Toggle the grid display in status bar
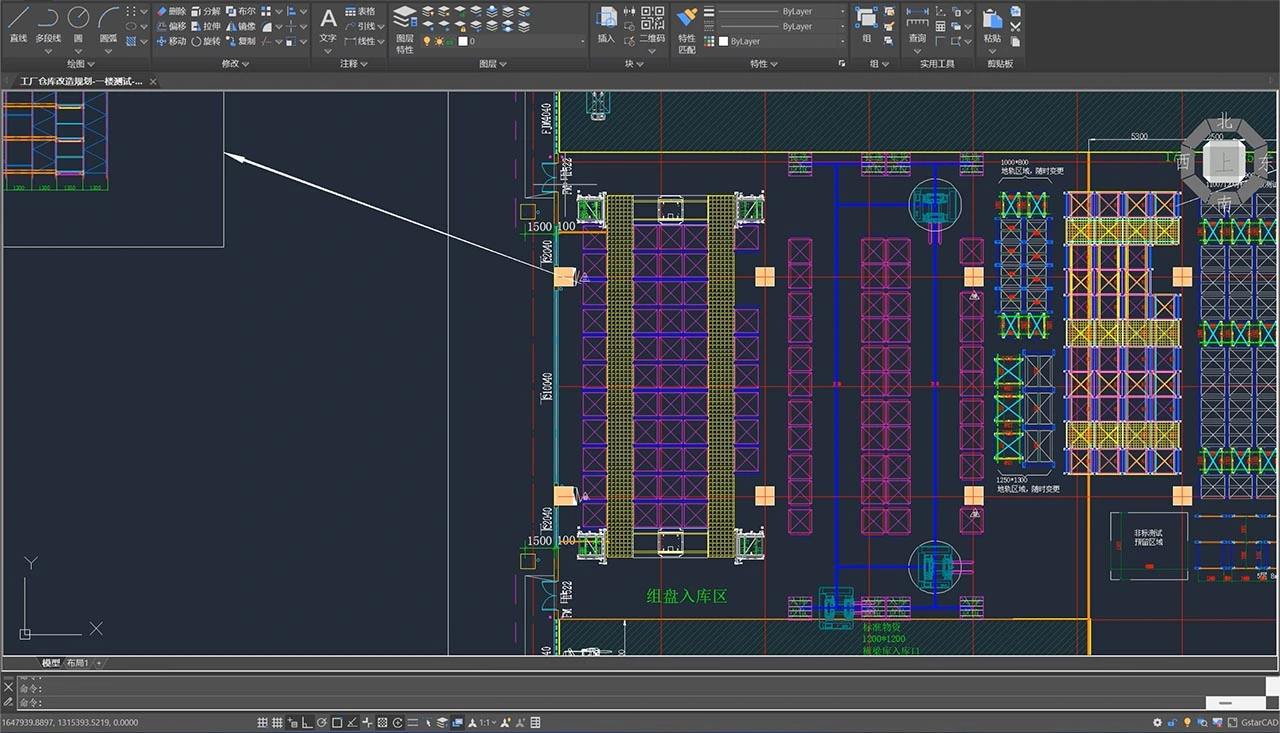The image size is (1280, 733). coord(263,722)
